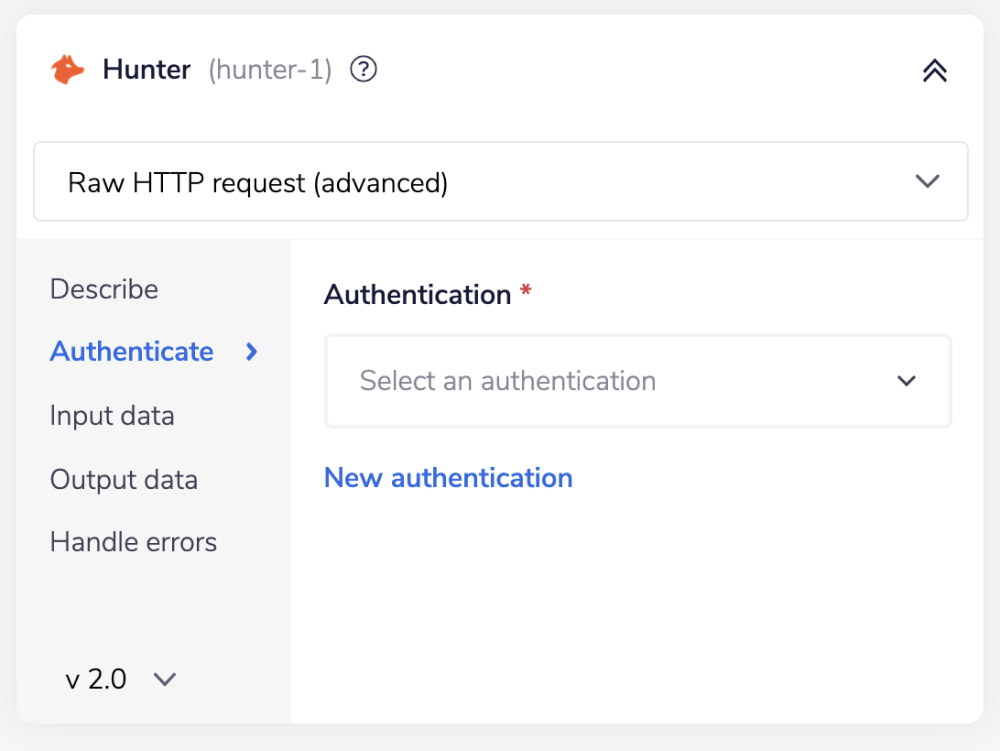Select the Authenticate sidebar item
Viewport: 1000px width, 751px height.
pyautogui.click(x=131, y=352)
